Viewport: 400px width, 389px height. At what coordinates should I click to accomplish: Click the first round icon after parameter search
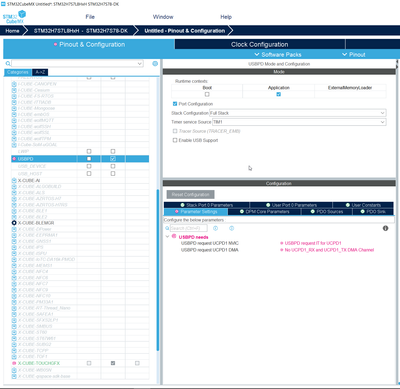215,228
